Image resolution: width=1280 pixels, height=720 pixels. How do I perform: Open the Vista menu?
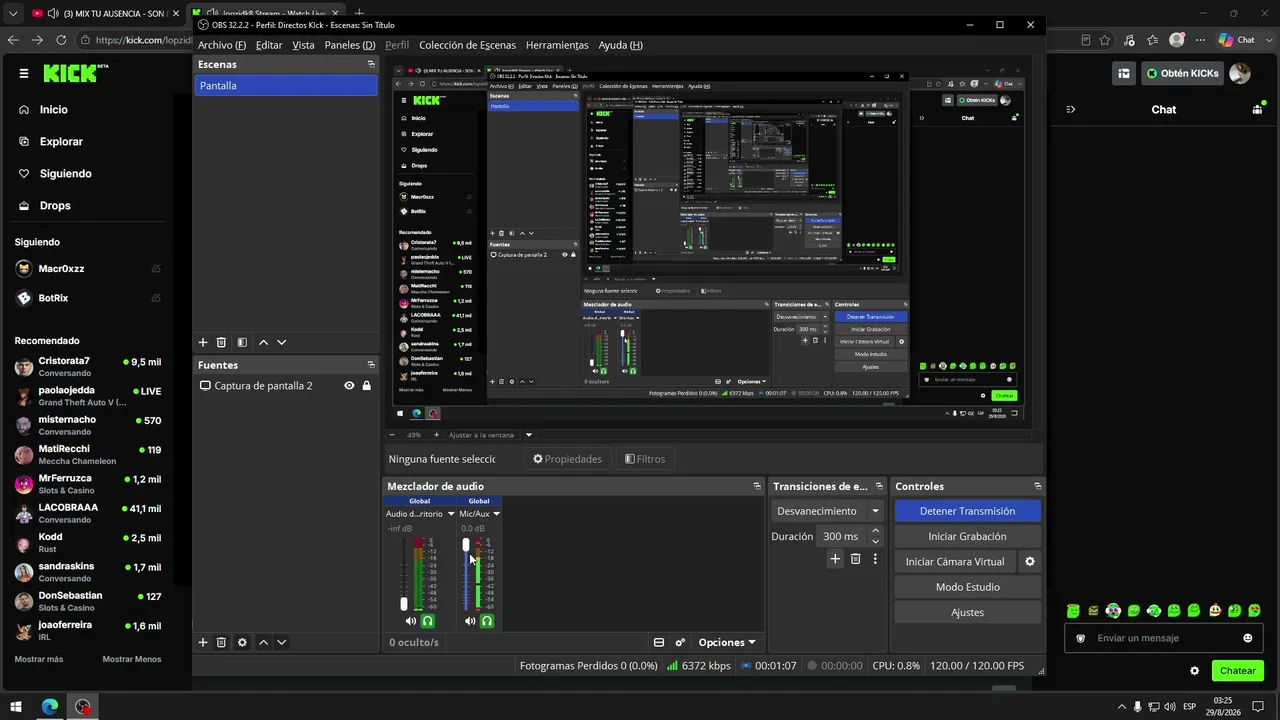tap(303, 45)
